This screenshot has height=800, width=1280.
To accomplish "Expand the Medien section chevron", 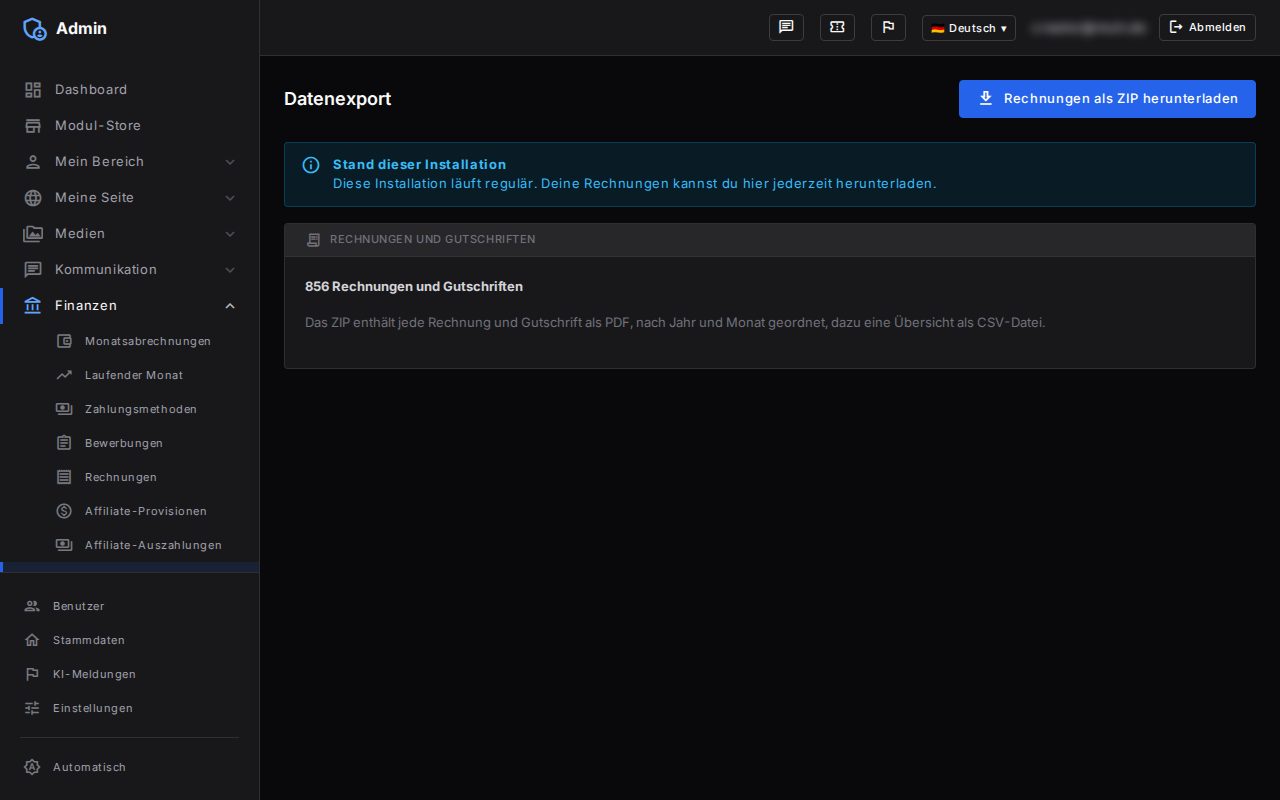I will point(230,233).
